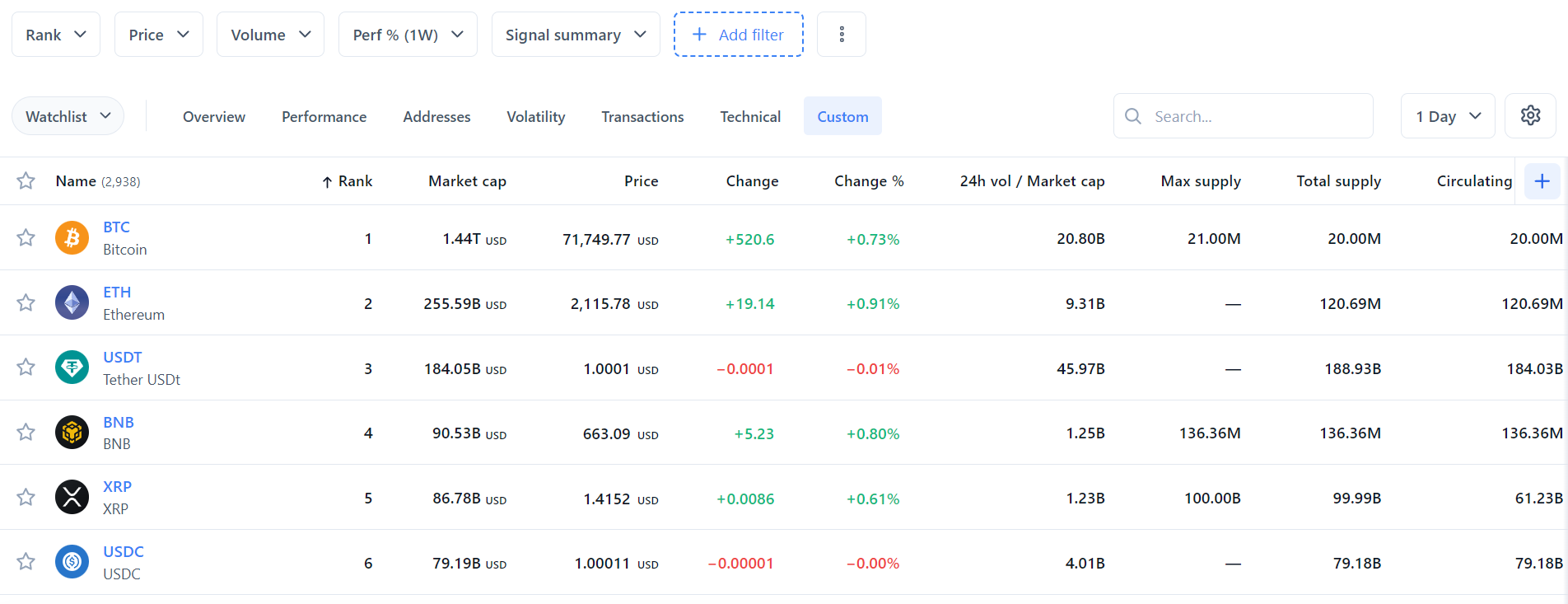Click Ethereum change +19.14 value
The height and width of the screenshot is (604, 1568).
(749, 303)
